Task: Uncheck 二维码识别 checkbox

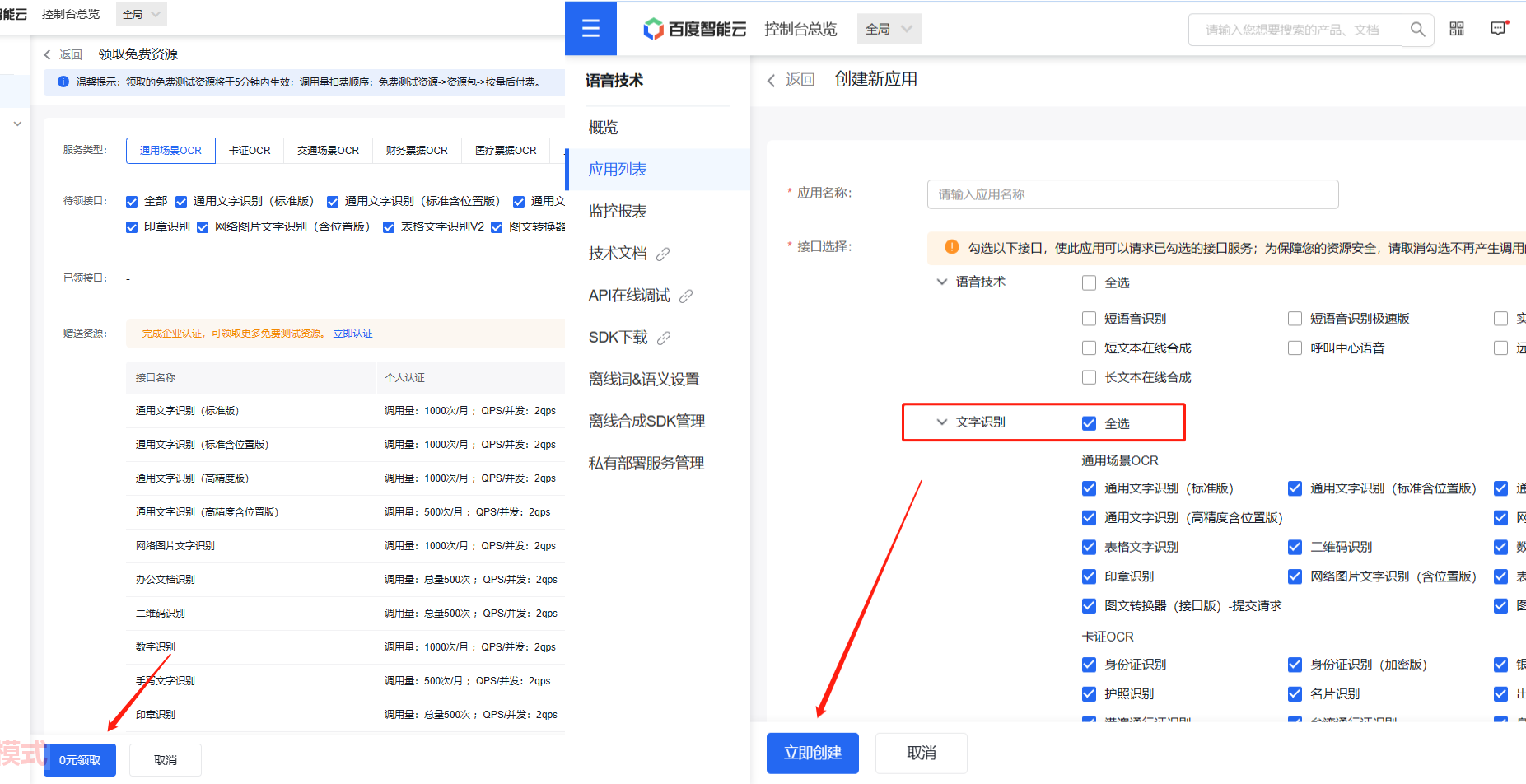Action: (x=1295, y=547)
